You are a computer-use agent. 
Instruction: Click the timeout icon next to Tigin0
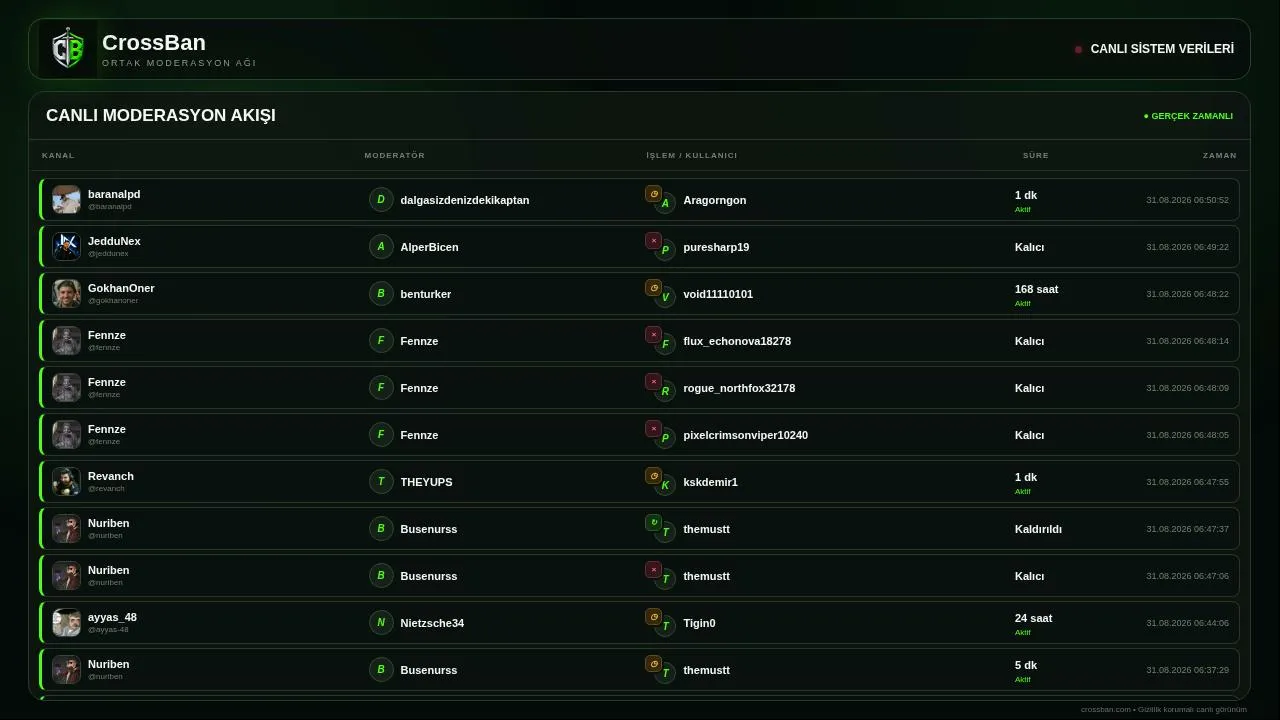653,617
